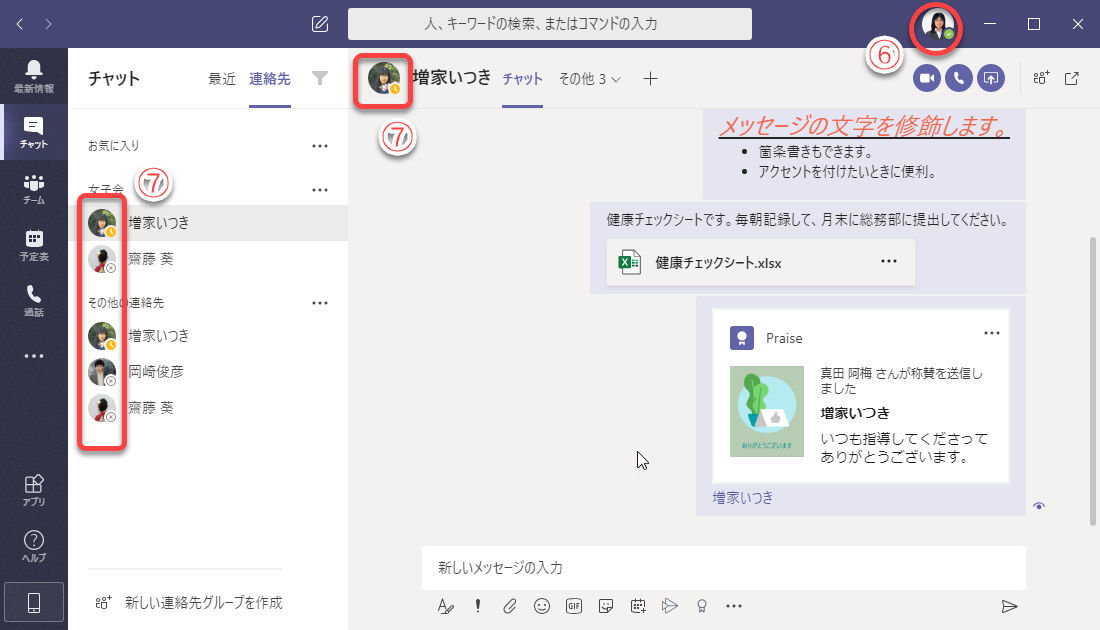Open the Apps (アプリ) sidebar icon
1100x630 pixels.
point(34,490)
